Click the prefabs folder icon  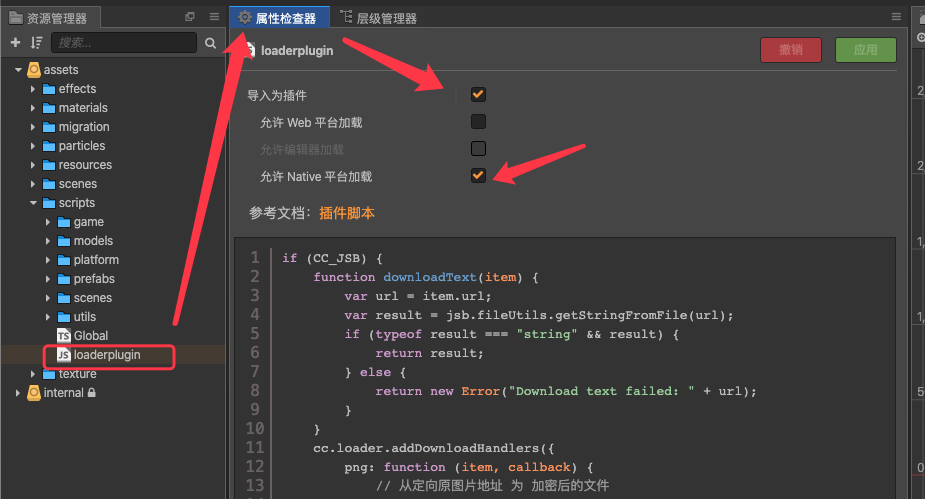[x=64, y=279]
